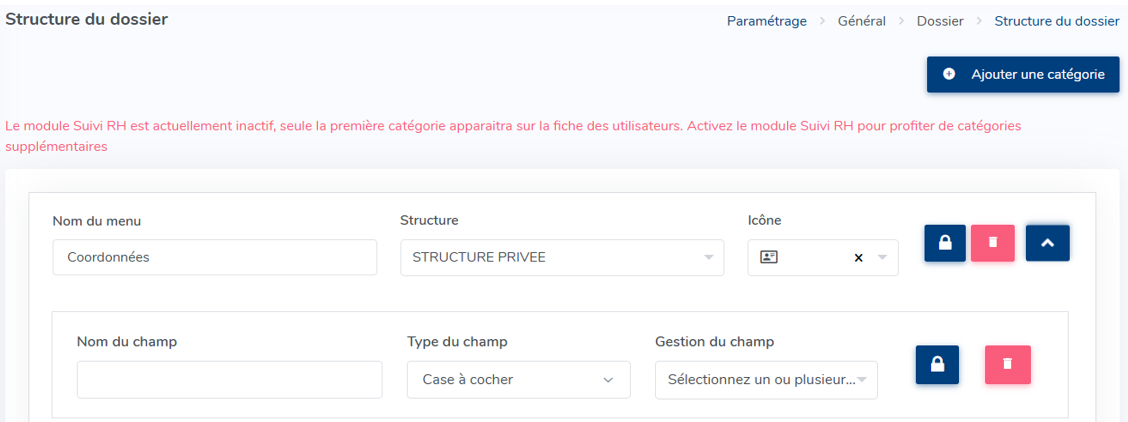
Task: Go to Paramétrage in the breadcrumb
Action: pos(766,21)
